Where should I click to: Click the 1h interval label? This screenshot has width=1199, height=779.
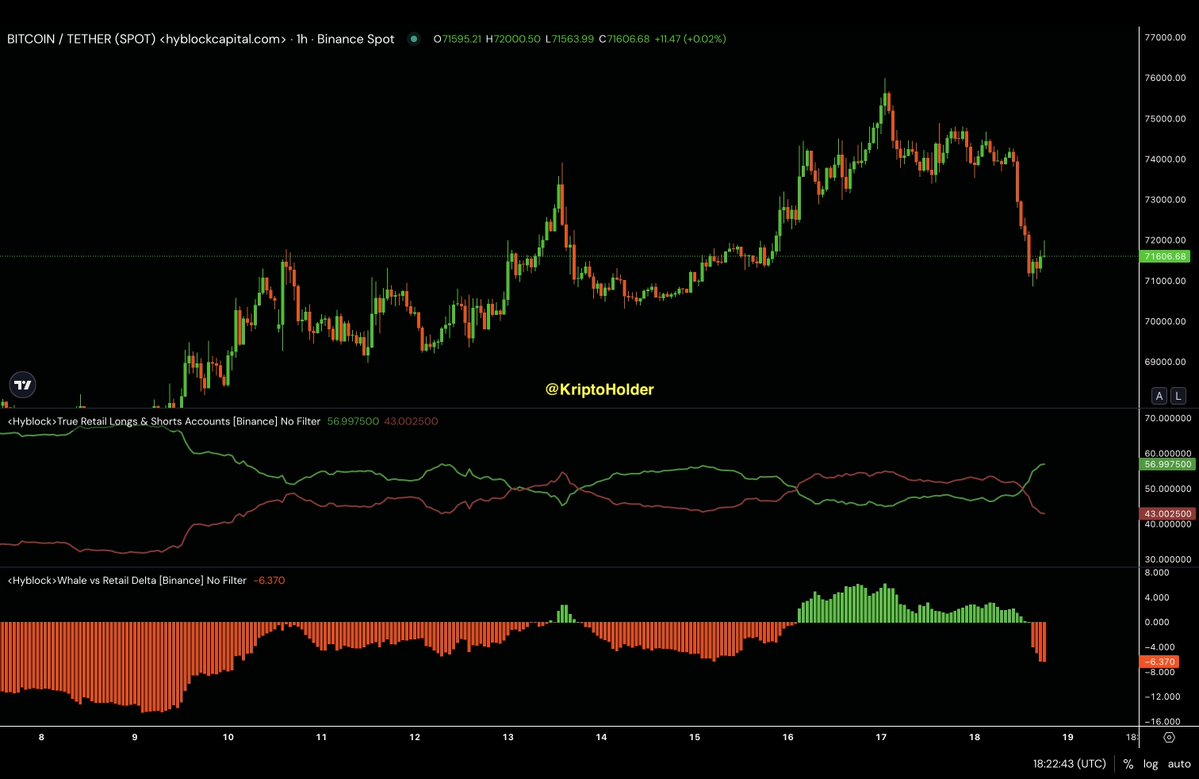[x=302, y=39]
